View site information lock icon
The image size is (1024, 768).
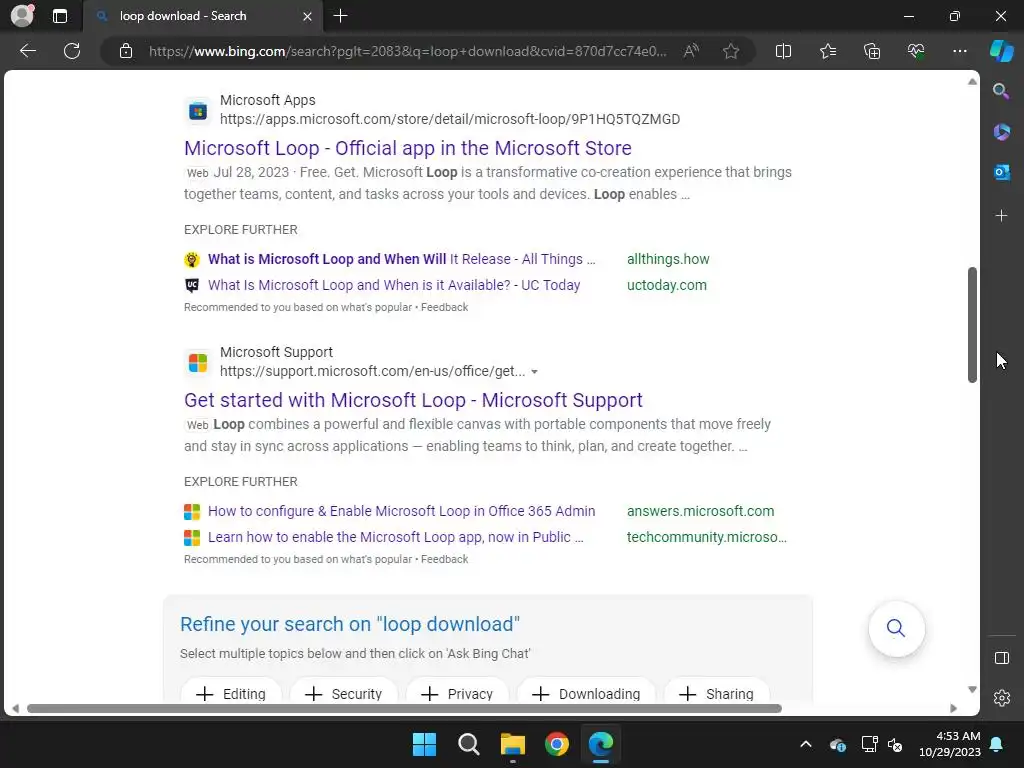pos(126,51)
